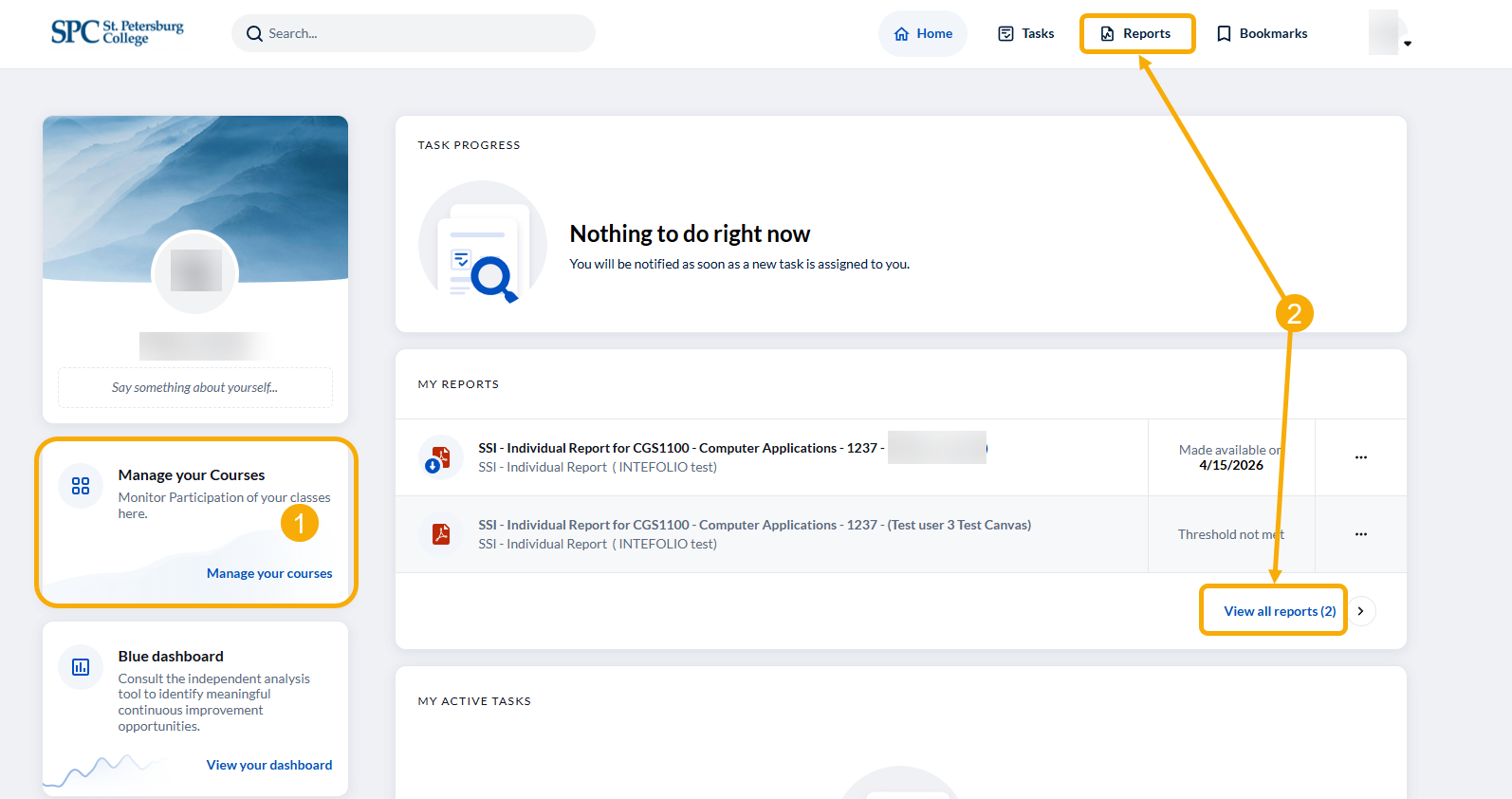Click the 'Blue dashboard' heading
Image resolution: width=1512 pixels, height=799 pixels.
point(171,656)
